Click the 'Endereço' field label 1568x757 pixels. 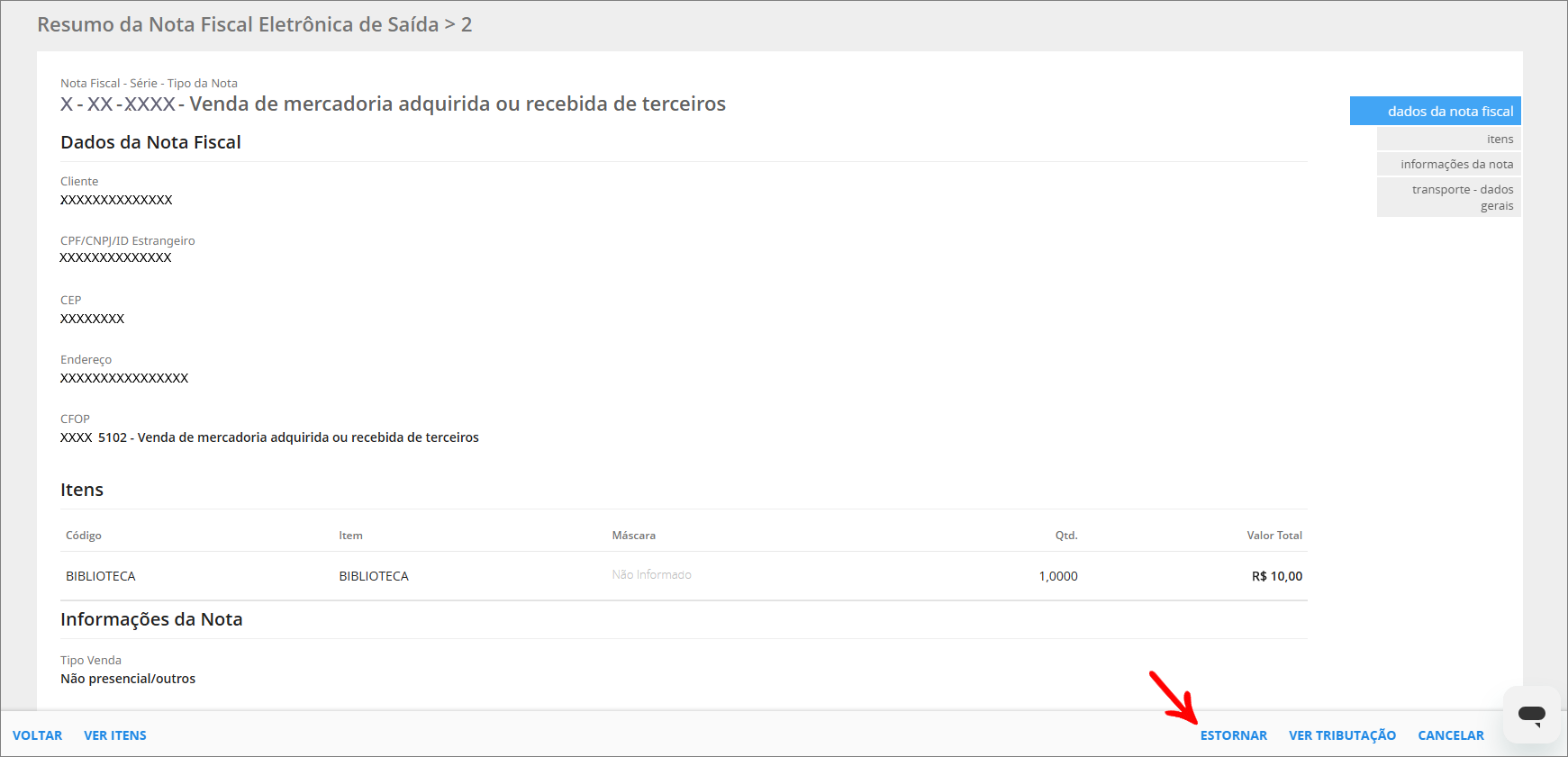(x=86, y=359)
